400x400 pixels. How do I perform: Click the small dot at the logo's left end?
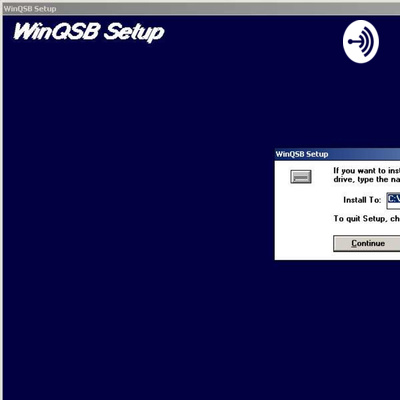click(350, 42)
